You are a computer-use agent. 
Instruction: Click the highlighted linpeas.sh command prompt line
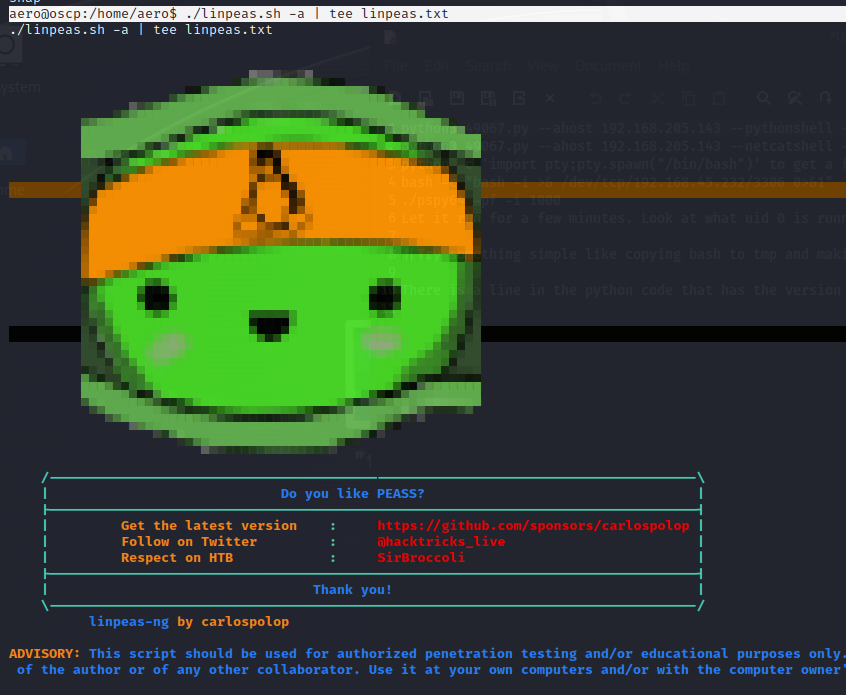pyautogui.click(x=427, y=14)
